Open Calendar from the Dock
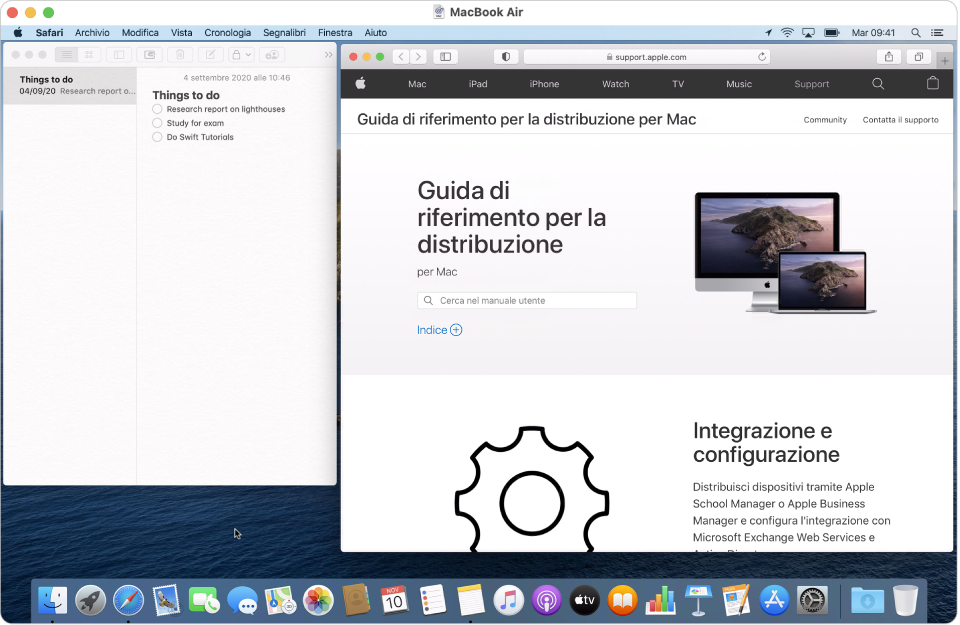 [x=394, y=601]
